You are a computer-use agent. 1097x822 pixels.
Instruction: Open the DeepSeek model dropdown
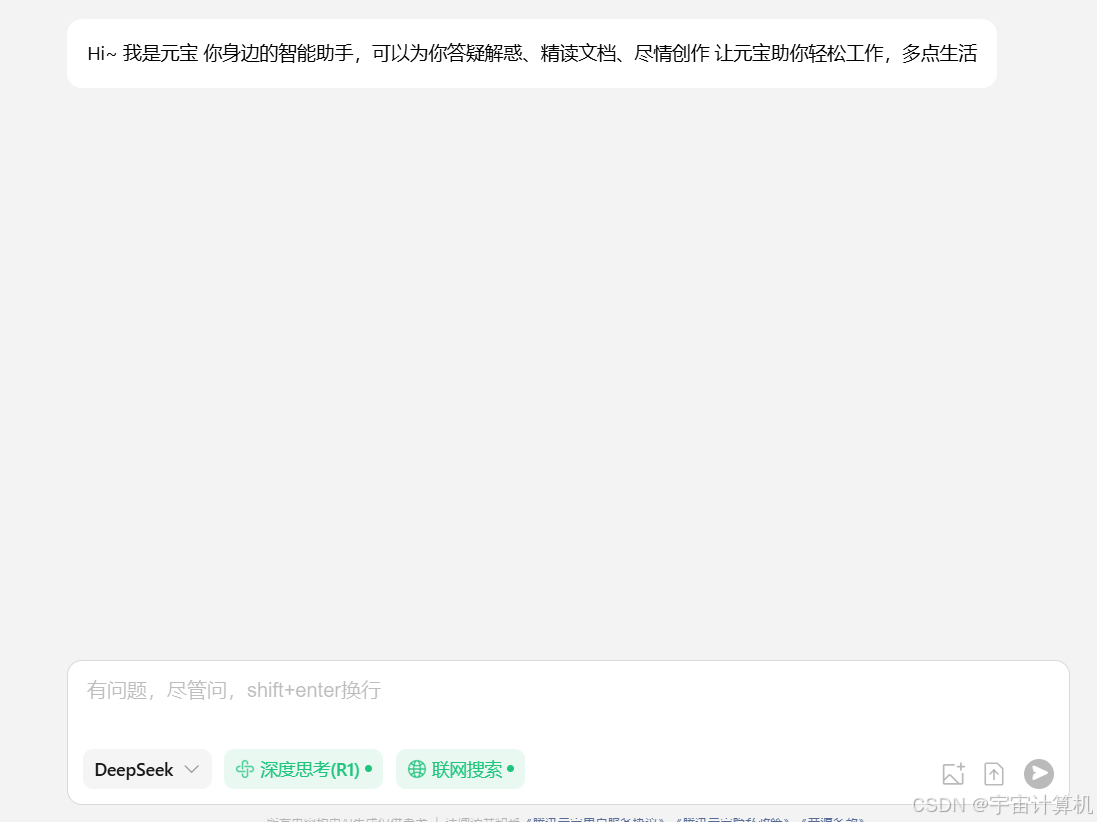(147, 770)
